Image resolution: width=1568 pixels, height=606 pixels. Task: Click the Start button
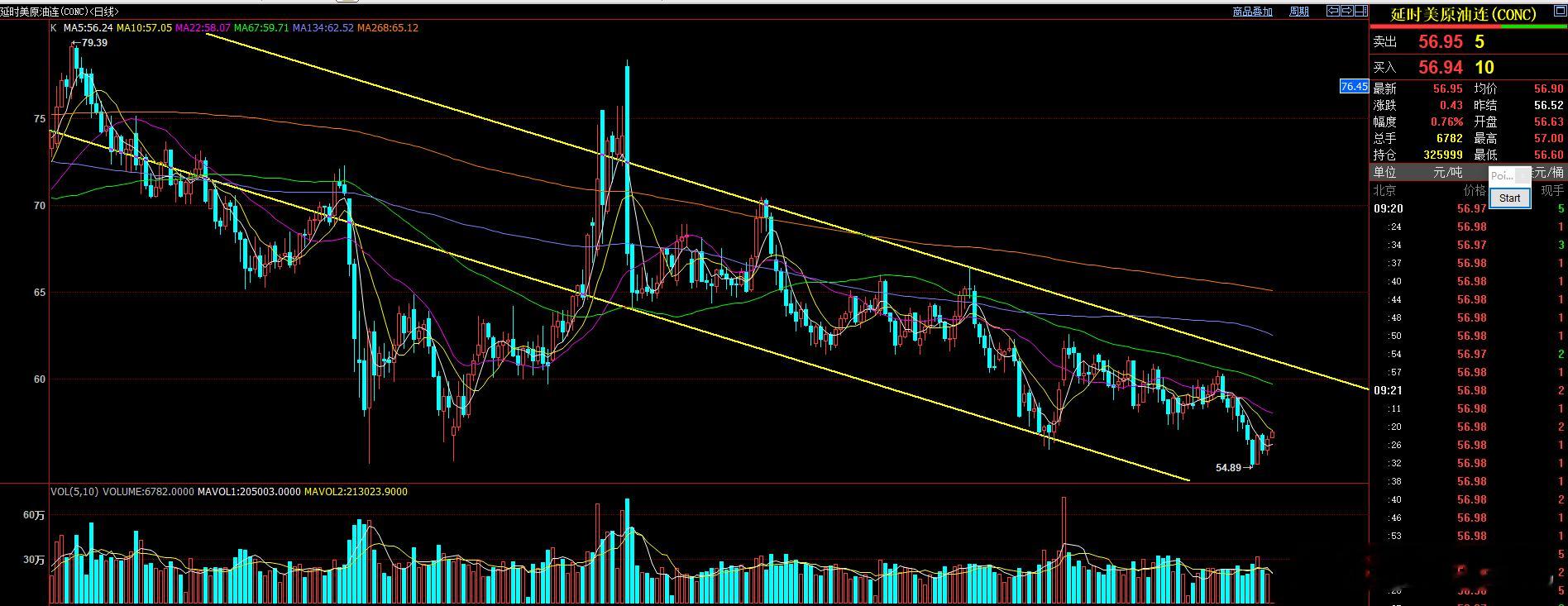[x=1509, y=198]
